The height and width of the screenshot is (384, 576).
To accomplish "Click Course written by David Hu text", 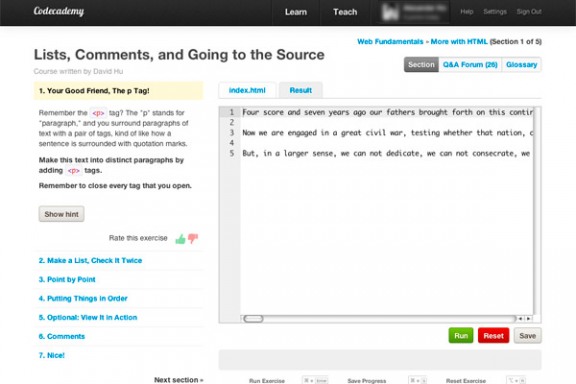I will 78,71.
